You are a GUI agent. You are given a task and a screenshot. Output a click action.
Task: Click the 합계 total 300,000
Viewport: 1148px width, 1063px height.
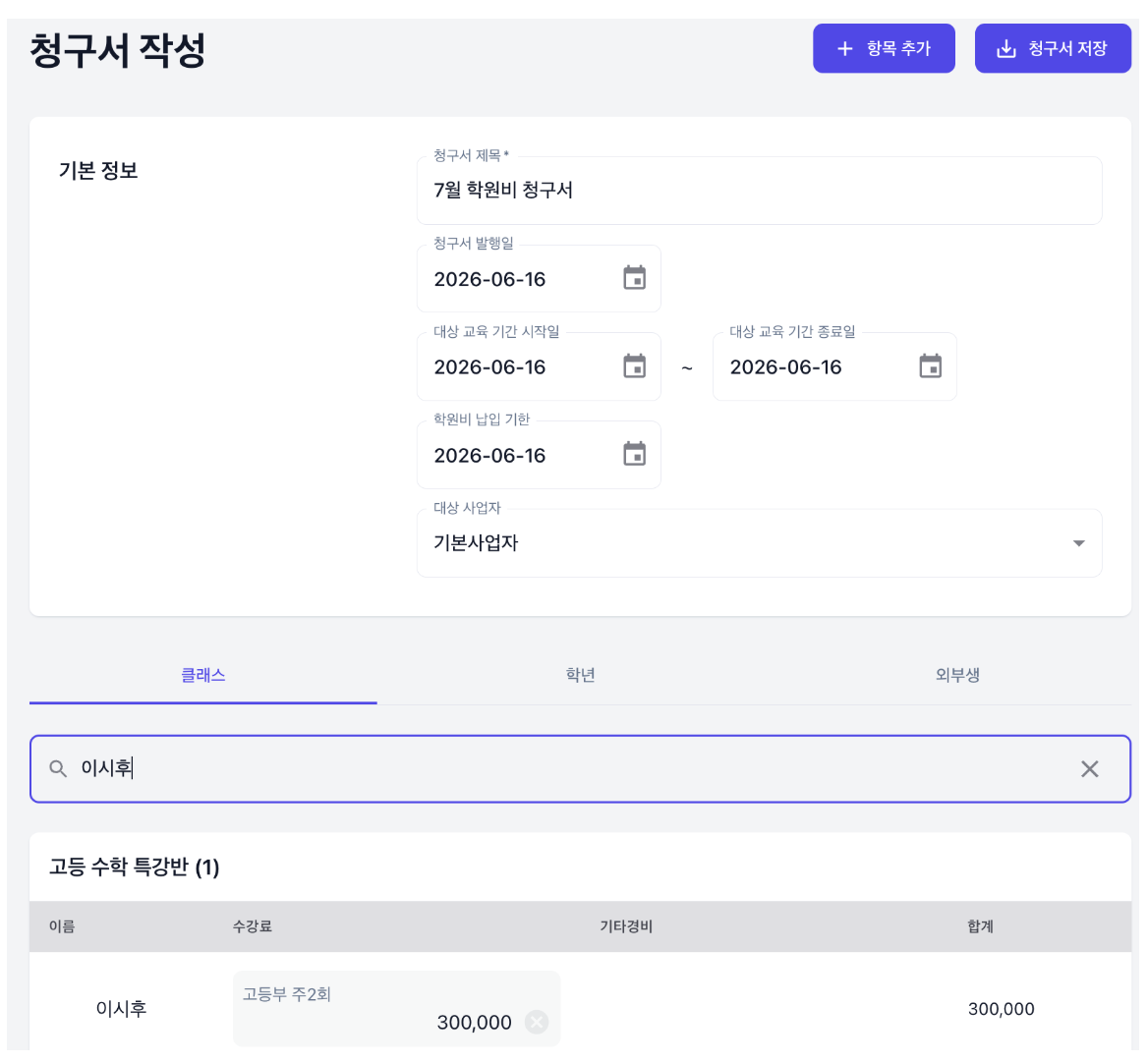pos(1001,1009)
